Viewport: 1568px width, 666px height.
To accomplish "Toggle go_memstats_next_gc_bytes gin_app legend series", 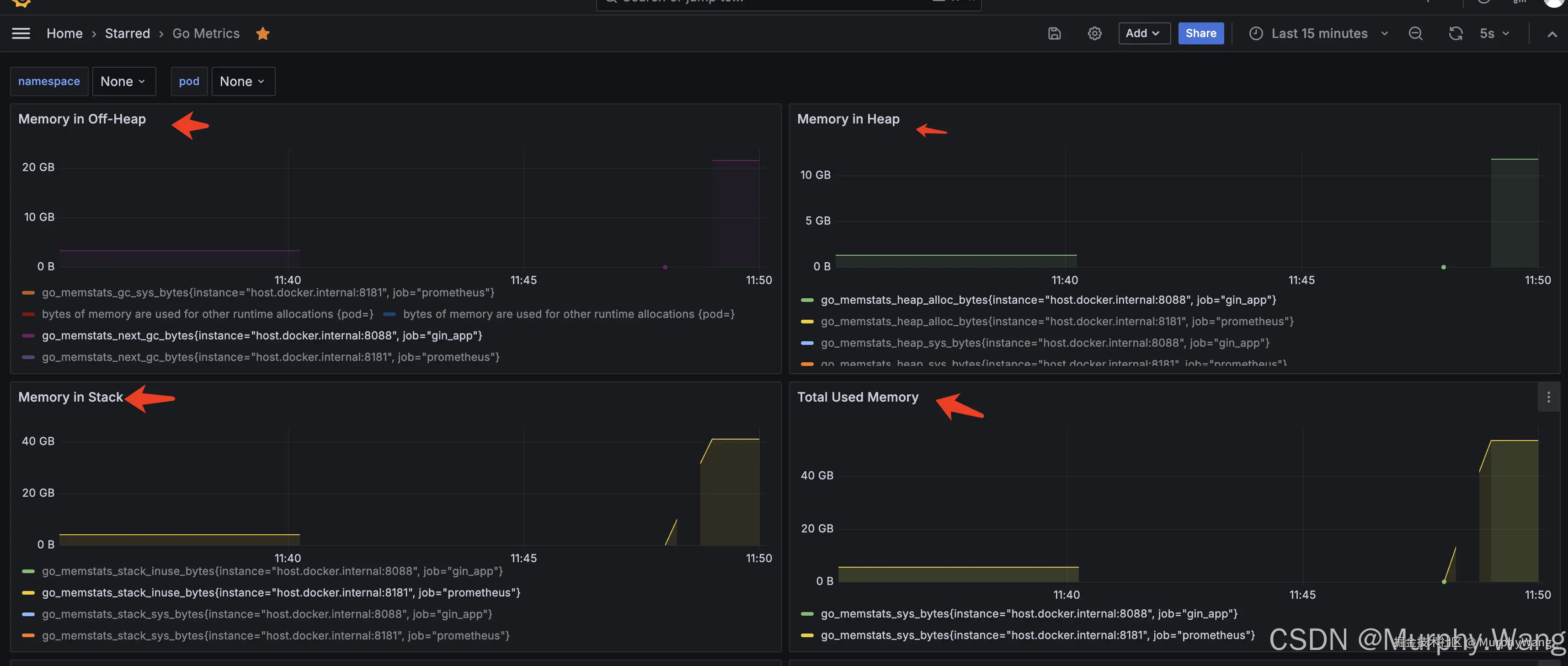I will click(262, 336).
